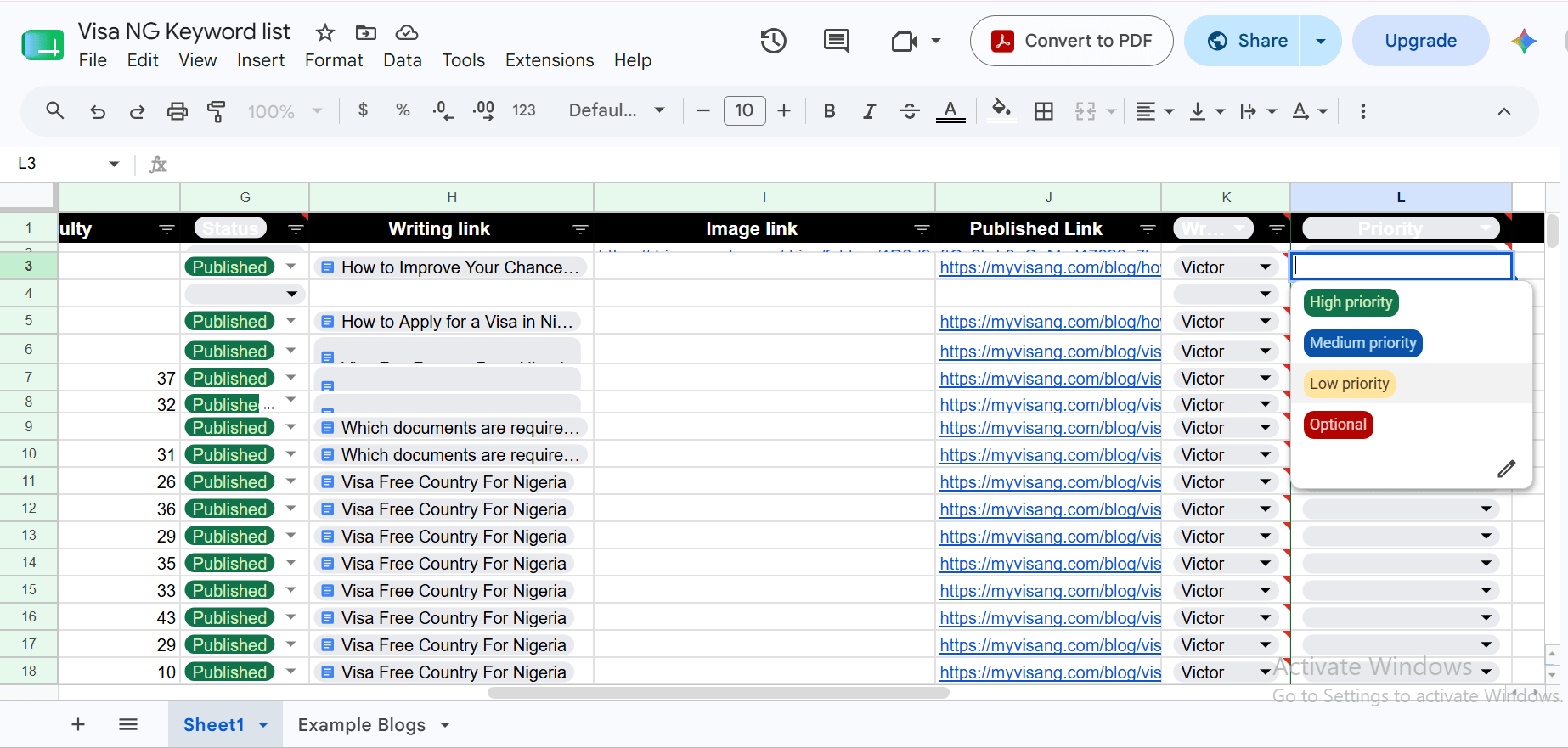Apply strikethrough formatting
The image size is (1568, 748).
(x=909, y=111)
